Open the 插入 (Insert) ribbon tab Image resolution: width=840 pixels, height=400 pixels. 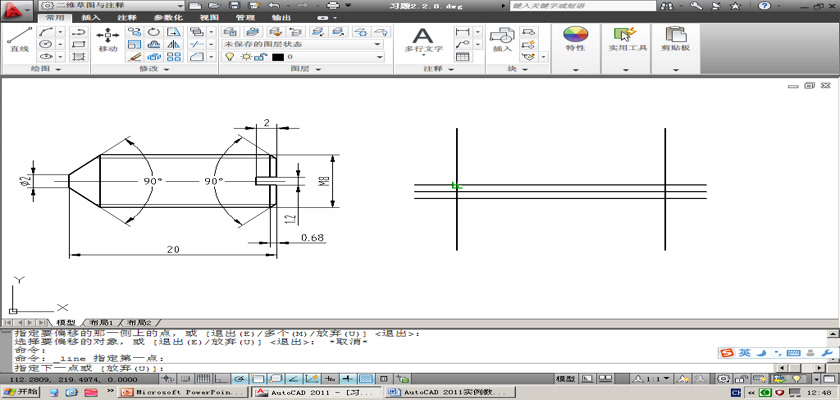[x=91, y=17]
